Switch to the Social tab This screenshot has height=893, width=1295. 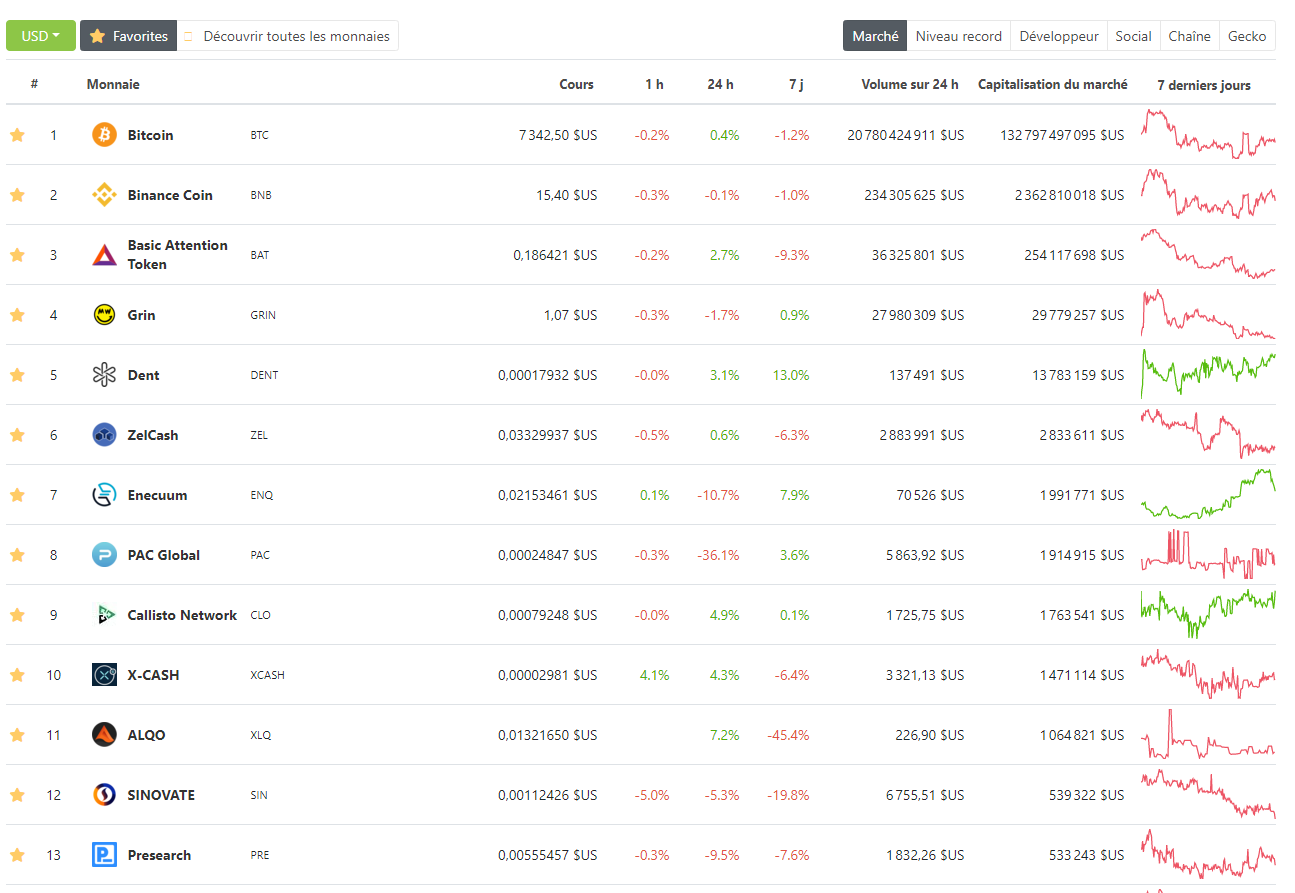coord(1133,36)
